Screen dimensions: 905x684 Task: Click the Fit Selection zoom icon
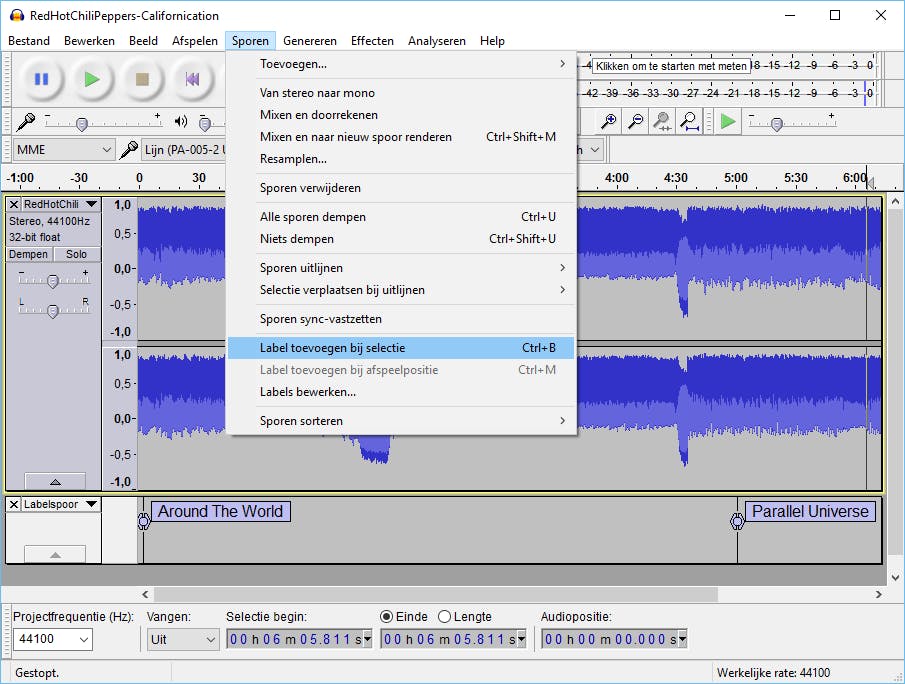(662, 121)
